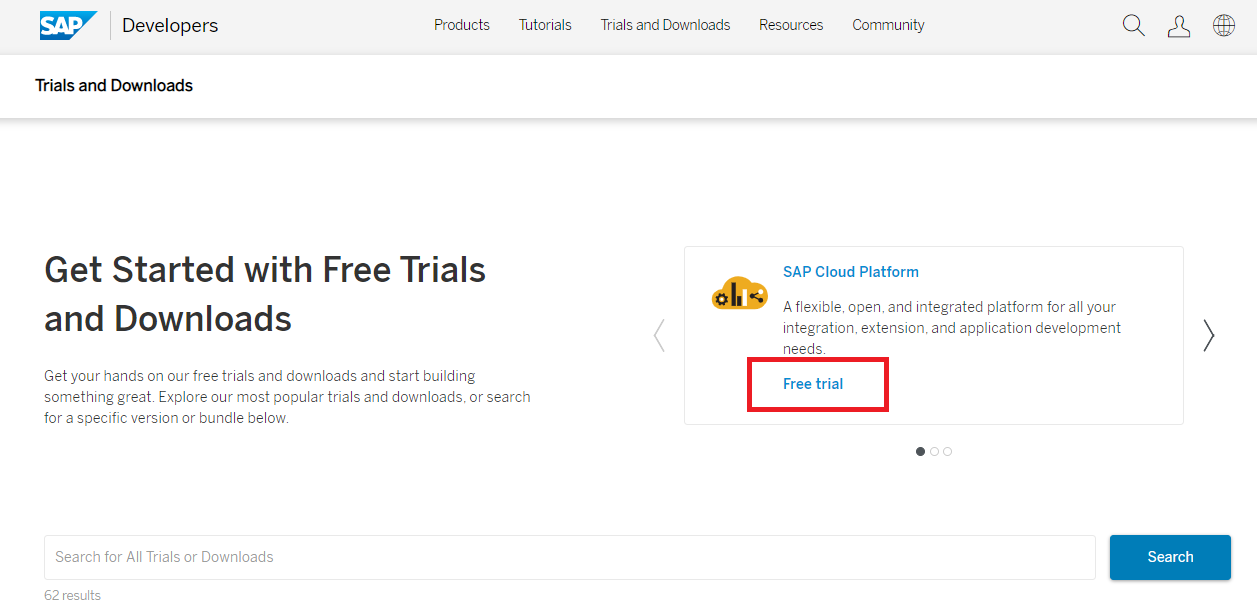
Task: Select the SAP Cloud Platform cloud icon
Action: coord(739,295)
